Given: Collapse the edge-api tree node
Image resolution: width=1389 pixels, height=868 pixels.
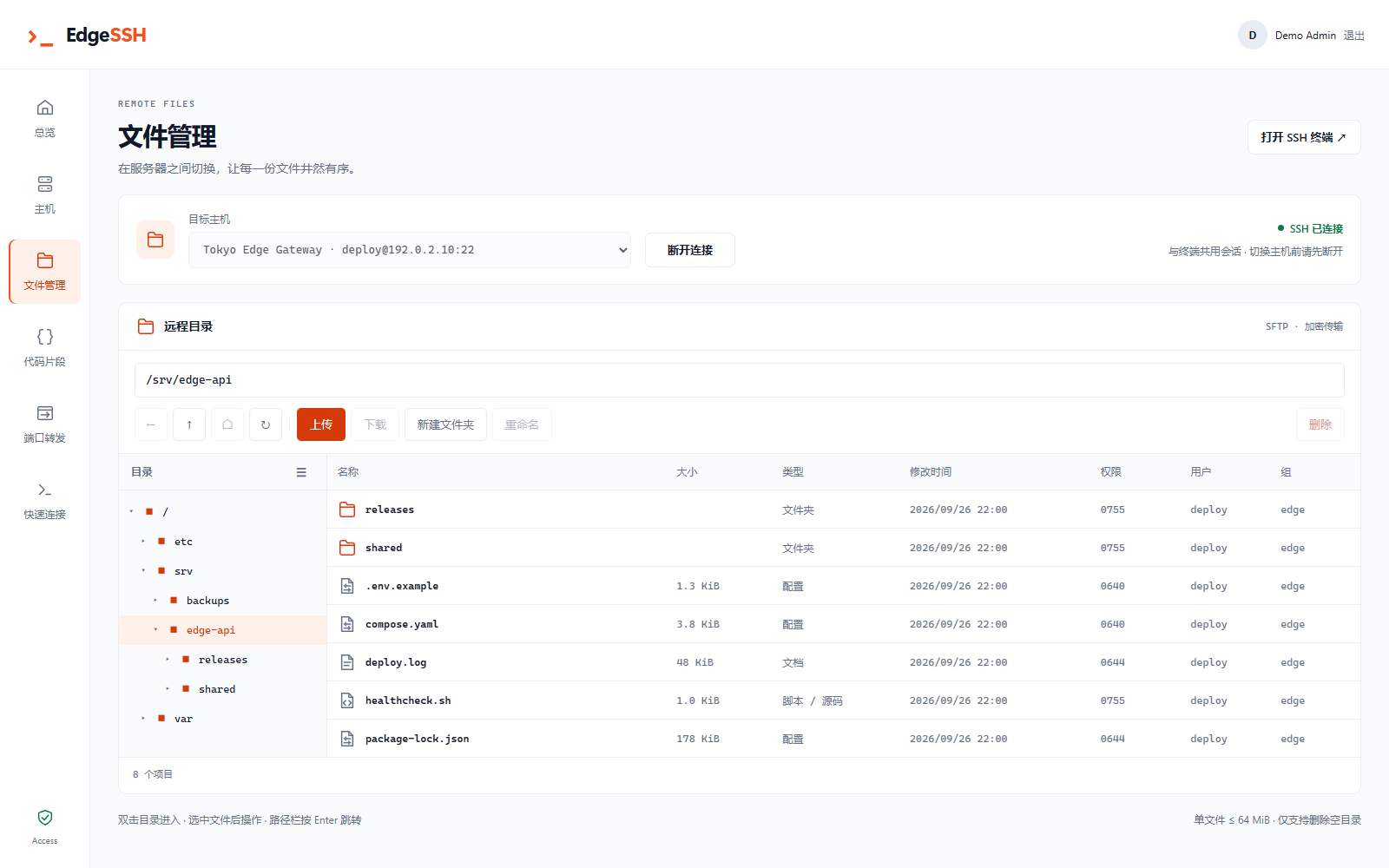Looking at the screenshot, I should pos(156,629).
